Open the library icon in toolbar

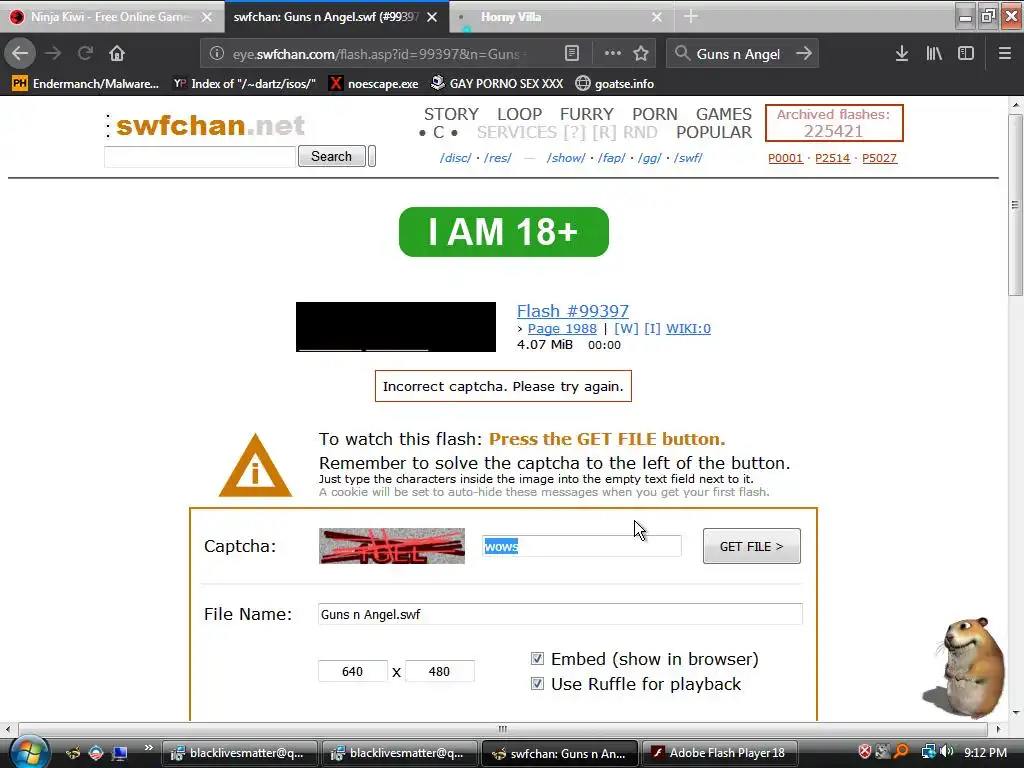[934, 54]
